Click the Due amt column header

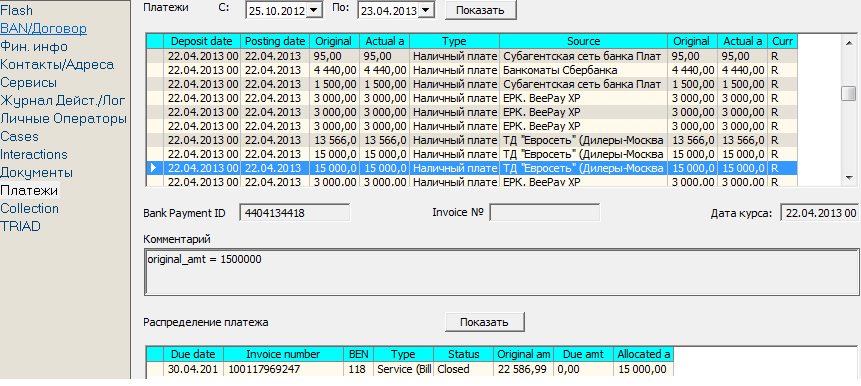point(584,354)
